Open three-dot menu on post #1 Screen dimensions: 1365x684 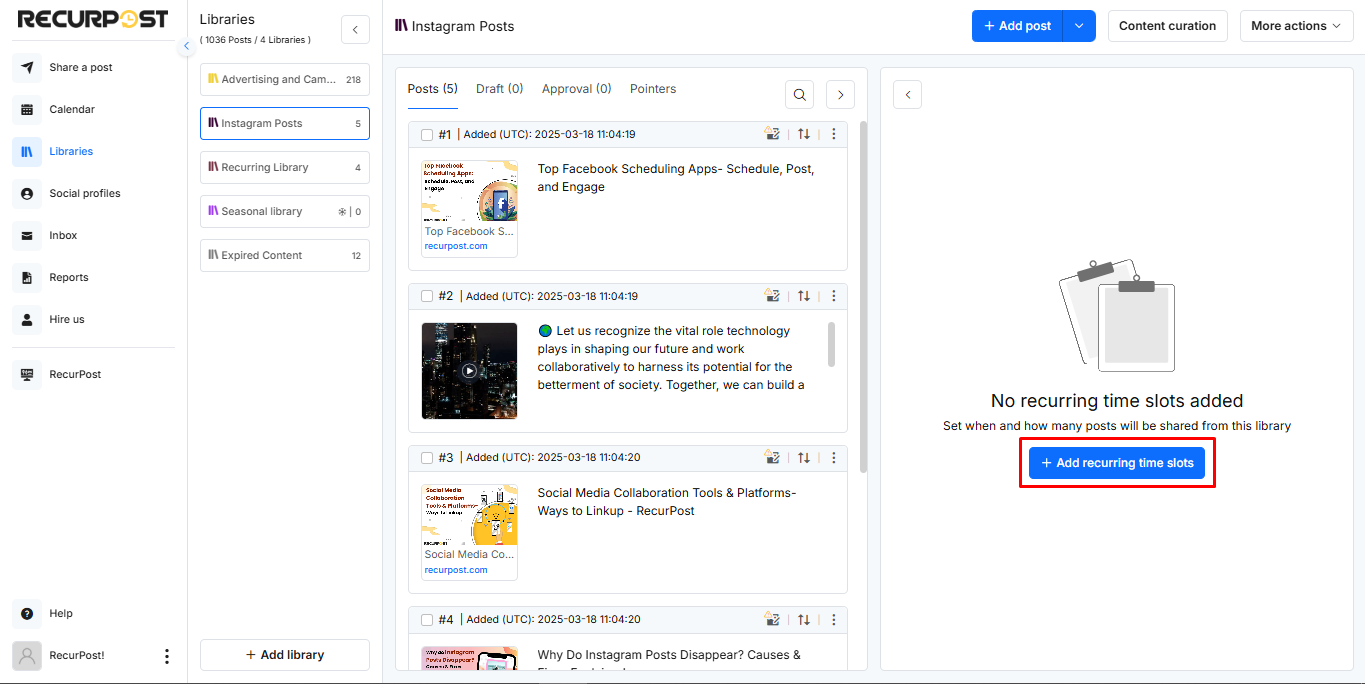point(834,134)
